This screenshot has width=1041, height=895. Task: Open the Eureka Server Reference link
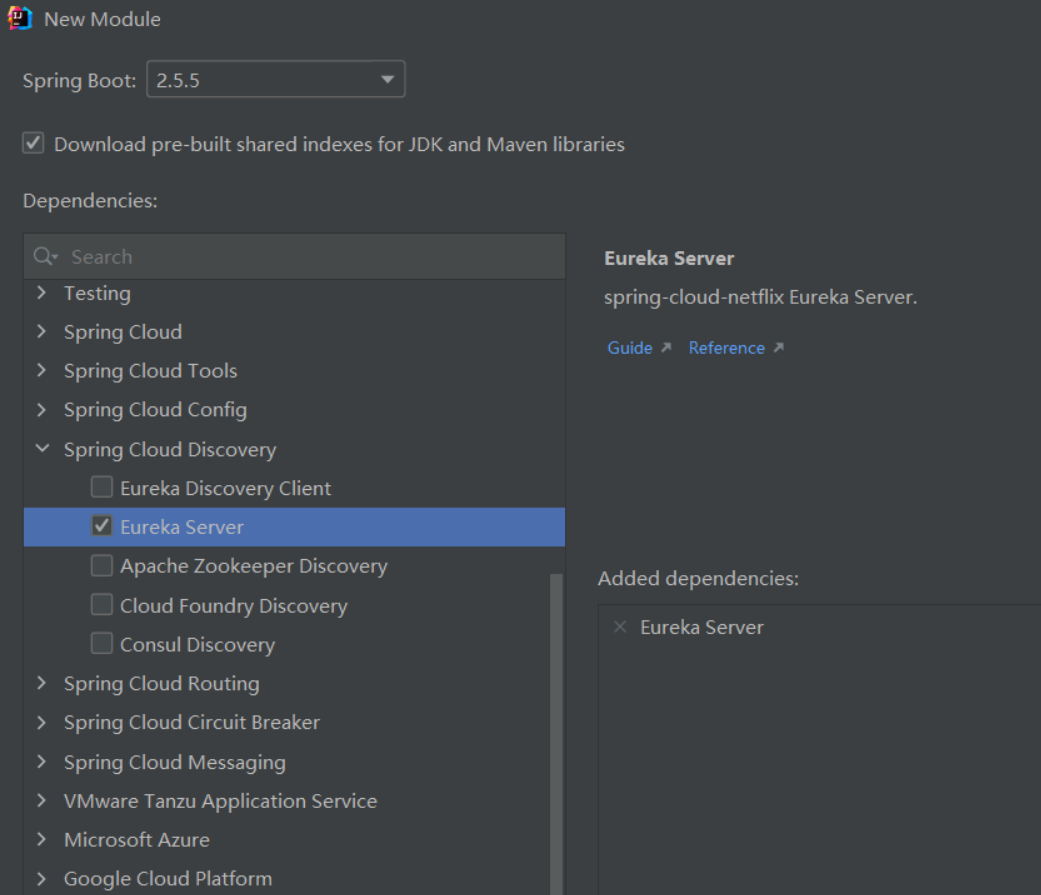click(x=727, y=348)
